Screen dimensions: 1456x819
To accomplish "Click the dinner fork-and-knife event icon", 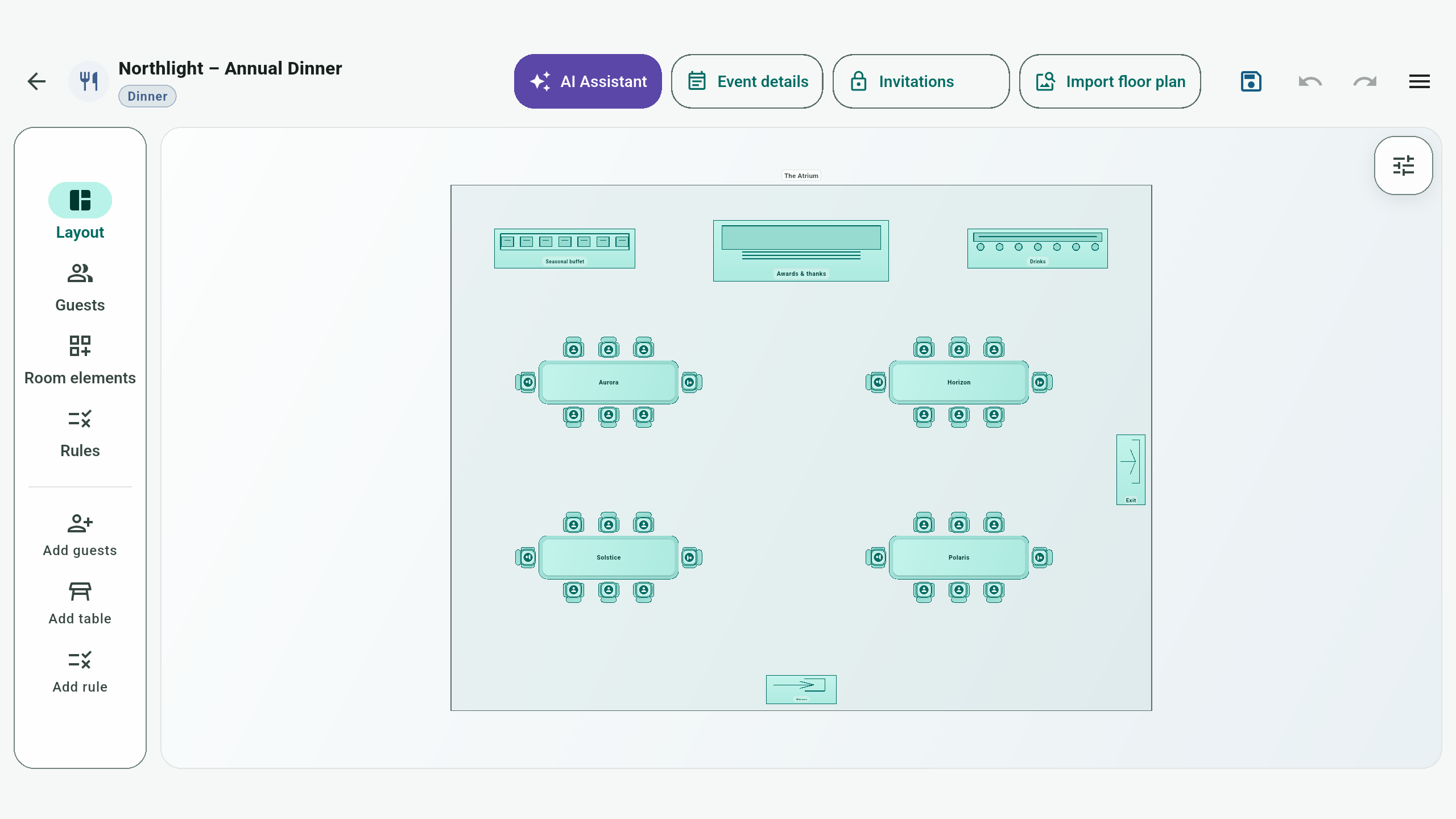I will coord(89,81).
